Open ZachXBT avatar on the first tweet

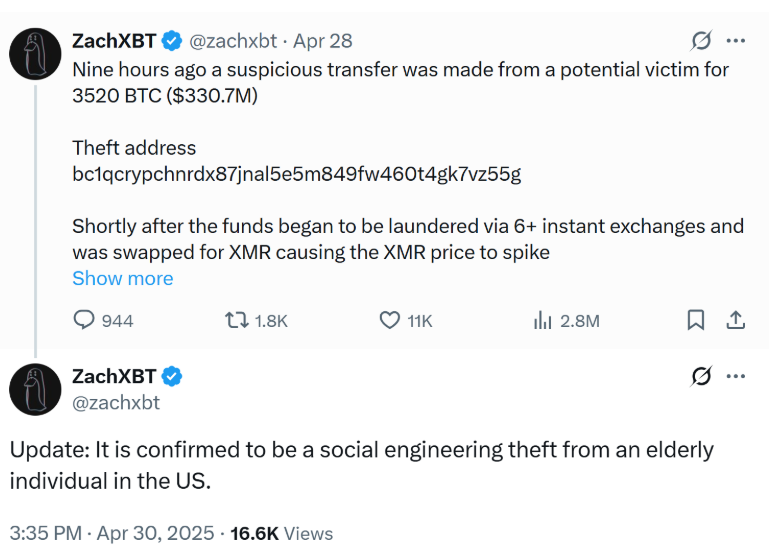[x=35, y=54]
